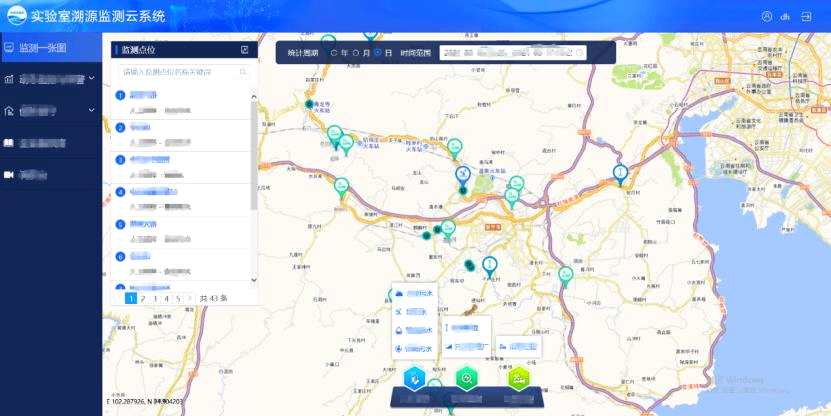Select monitoring point number 5
The height and width of the screenshot is (416, 831).
(x=180, y=232)
